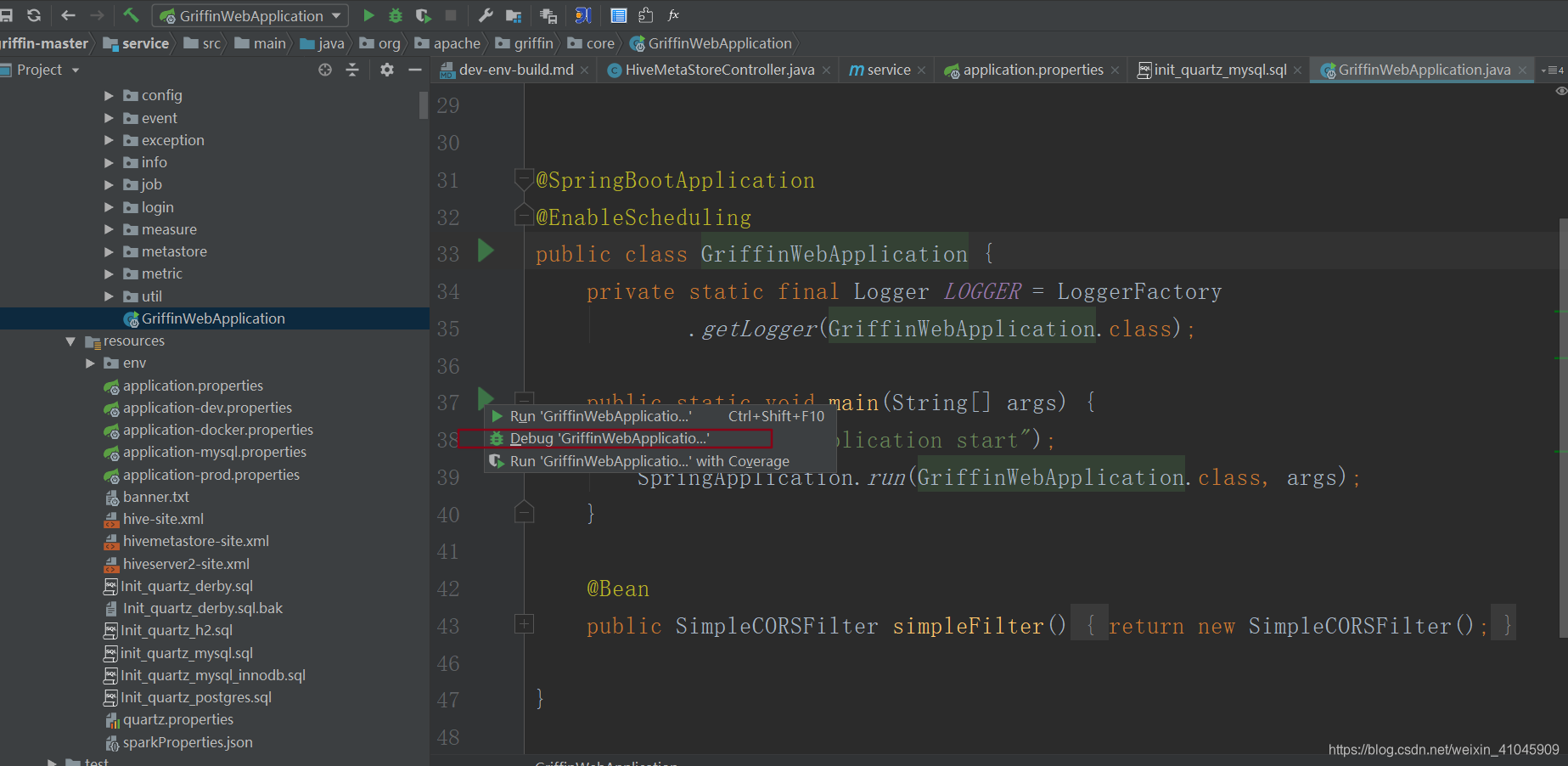Image resolution: width=1568 pixels, height=766 pixels.
Task: Fold the @SpringBootApplication annotation at line 31
Action: click(x=524, y=180)
